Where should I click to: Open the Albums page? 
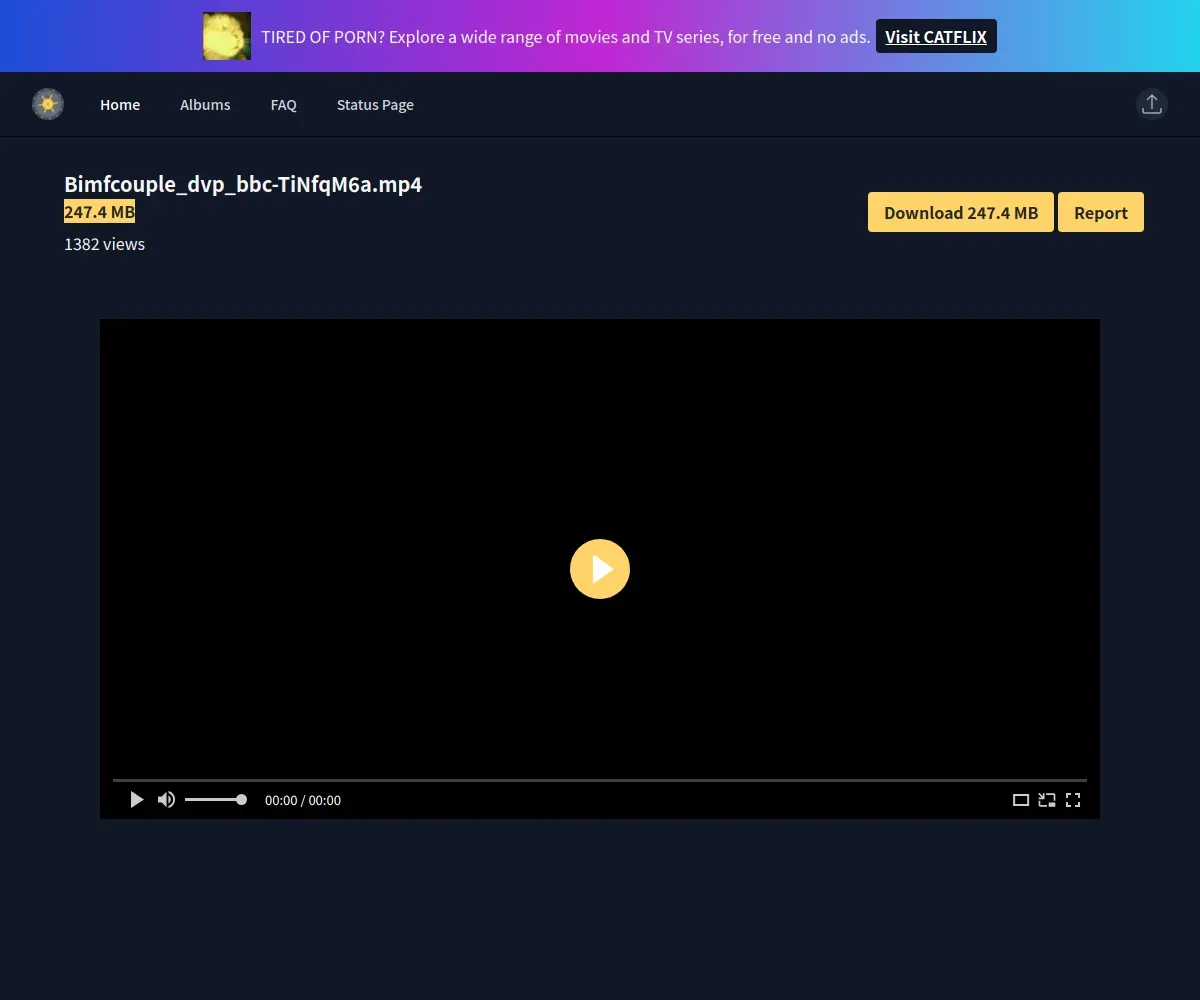point(205,105)
